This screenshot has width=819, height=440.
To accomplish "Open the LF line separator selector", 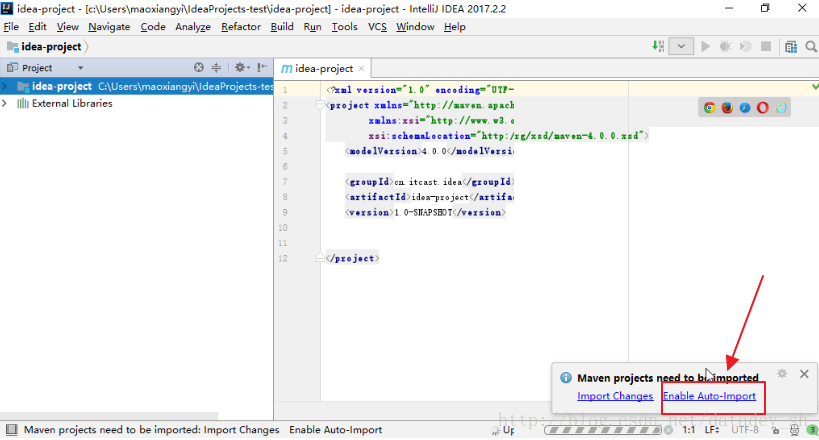I will (712, 430).
